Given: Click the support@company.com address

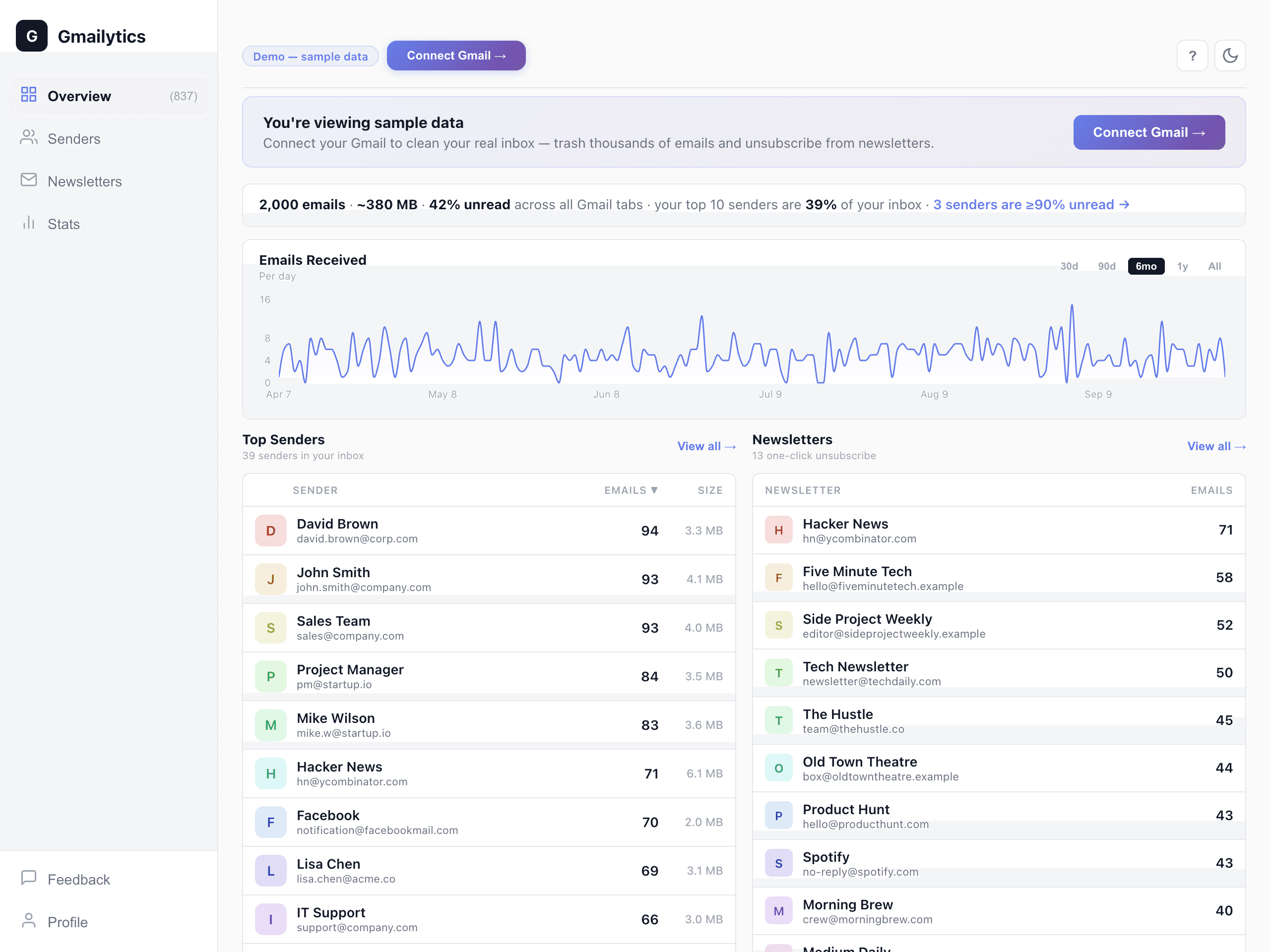Looking at the screenshot, I should [x=357, y=927].
